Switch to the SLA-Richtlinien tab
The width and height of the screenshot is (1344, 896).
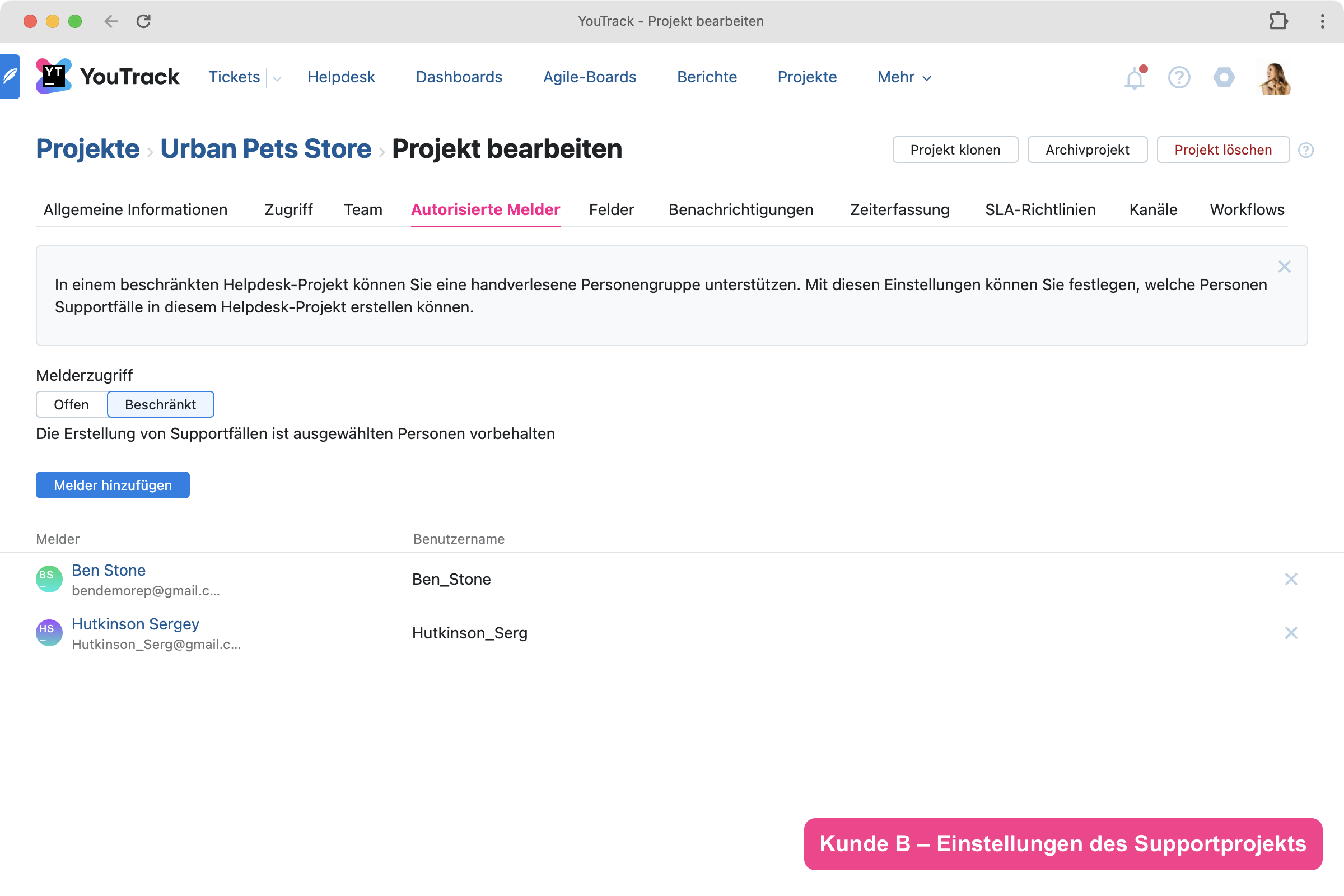click(1040, 209)
